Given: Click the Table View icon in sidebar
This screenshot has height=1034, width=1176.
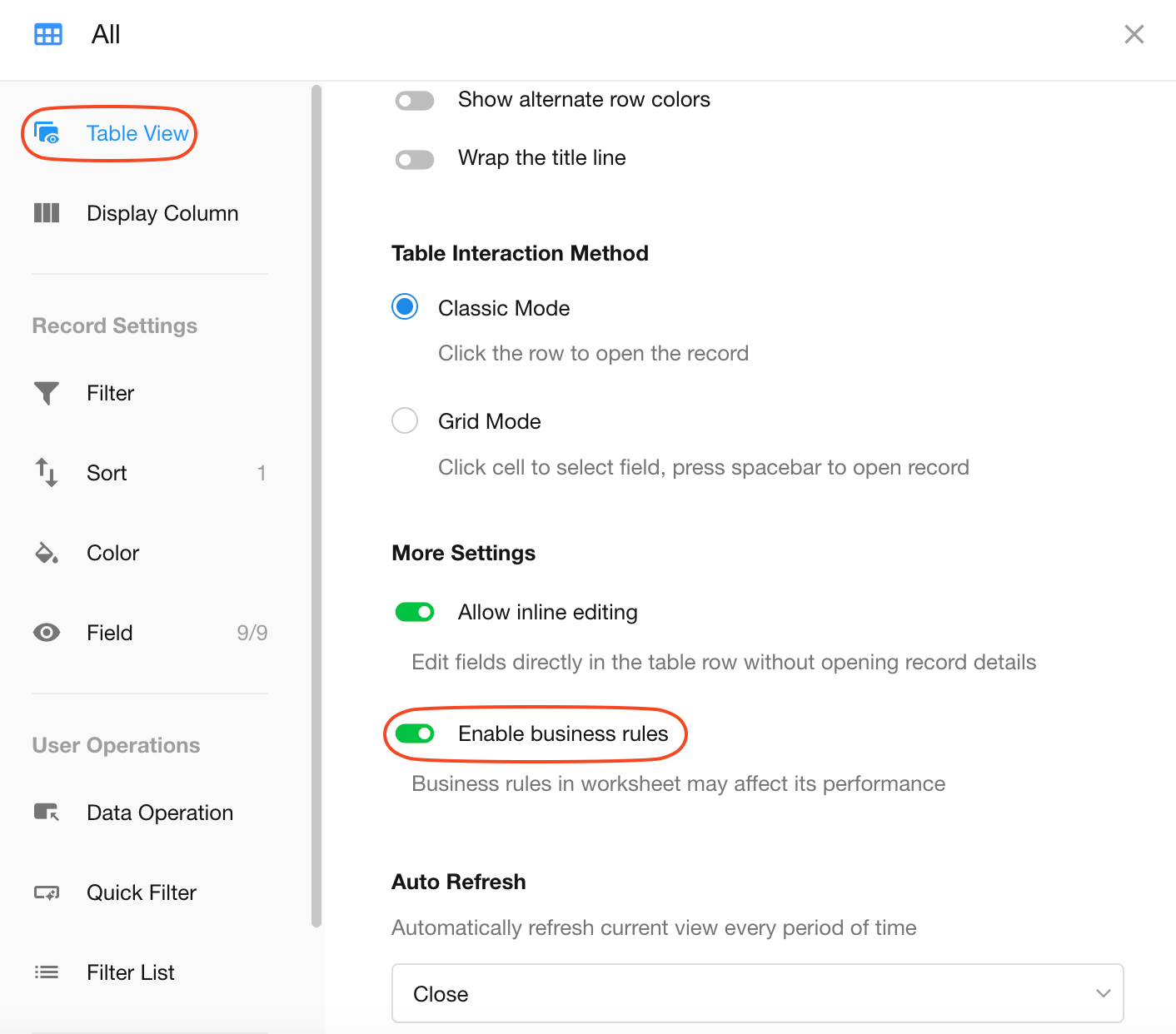Looking at the screenshot, I should (x=47, y=133).
